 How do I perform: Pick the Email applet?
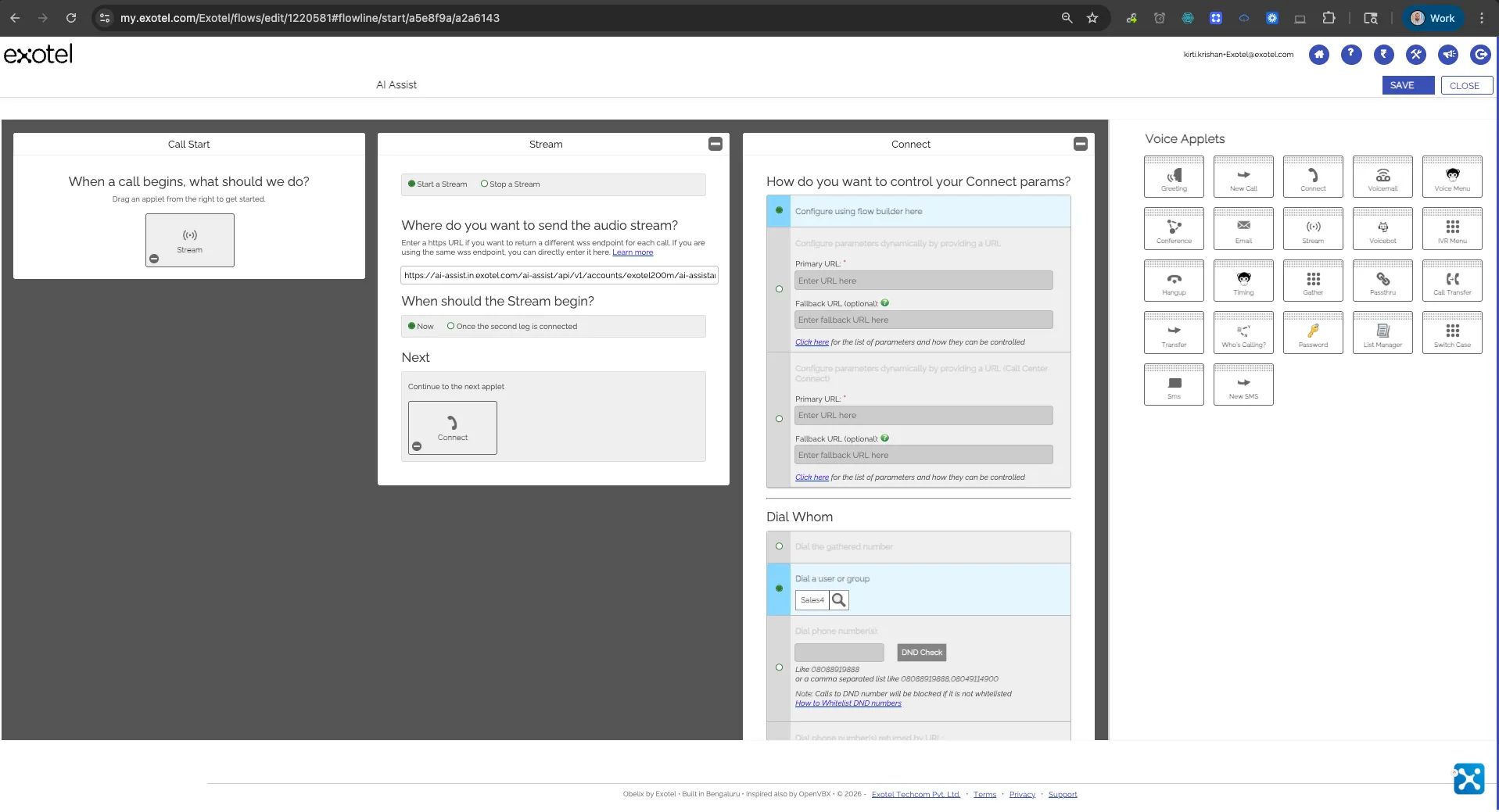click(1243, 229)
